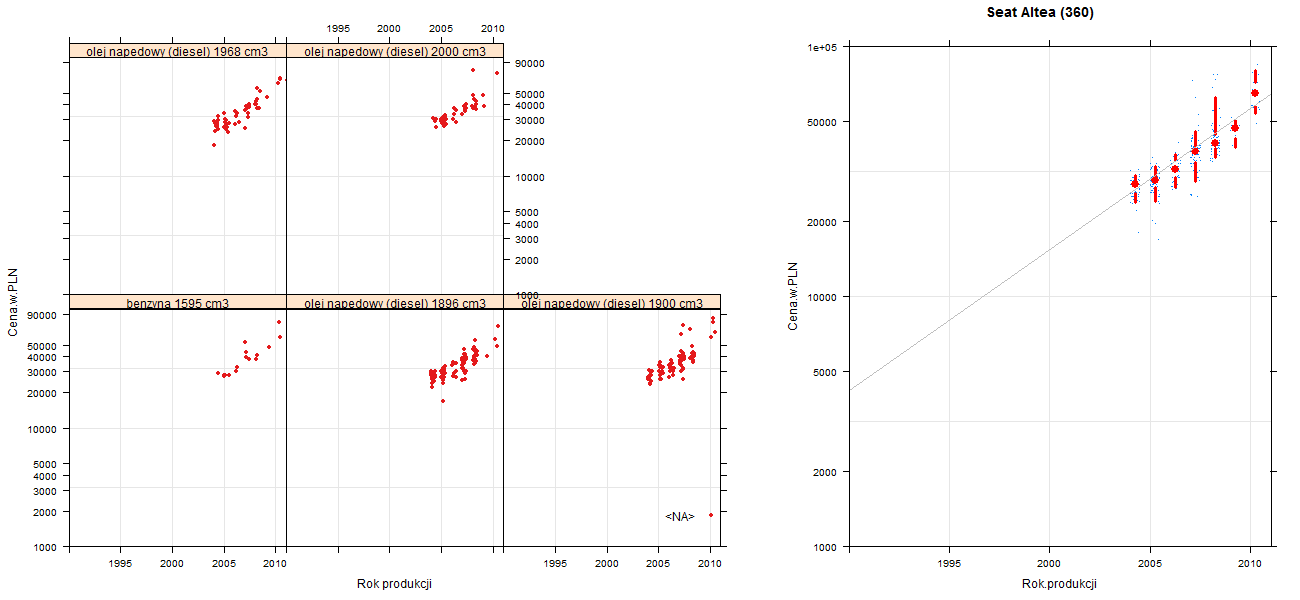
Task: Click '2005' tick below the benzyna panel
Action: click(224, 564)
